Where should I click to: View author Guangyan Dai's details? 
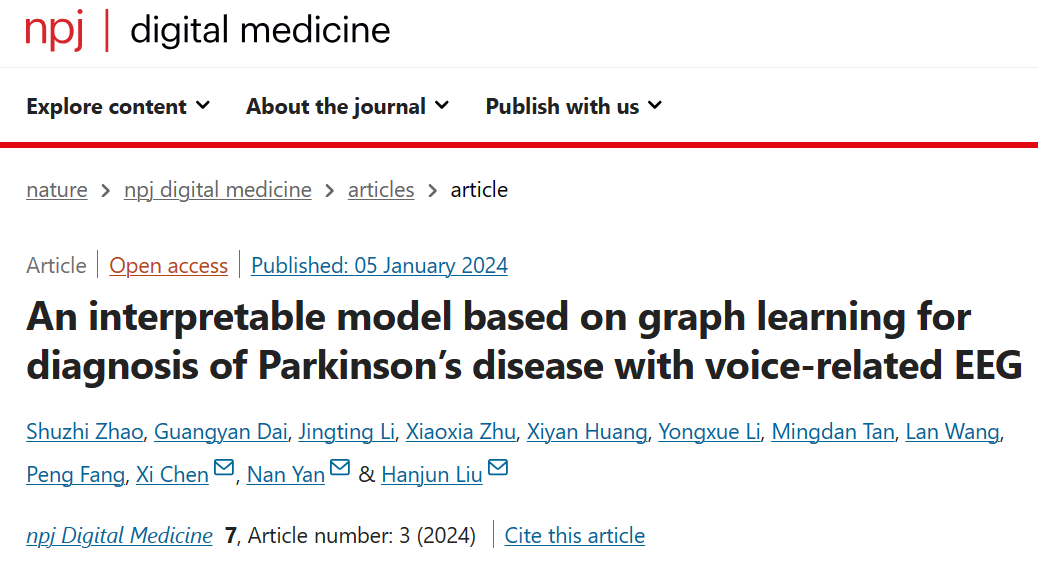click(x=223, y=432)
